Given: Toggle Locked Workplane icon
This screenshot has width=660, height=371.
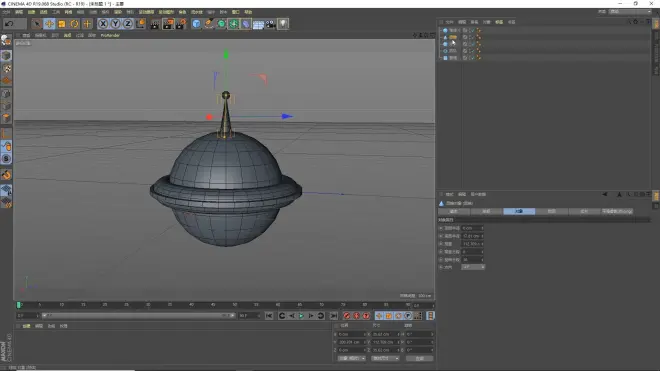Looking at the screenshot, I should [x=6, y=190].
